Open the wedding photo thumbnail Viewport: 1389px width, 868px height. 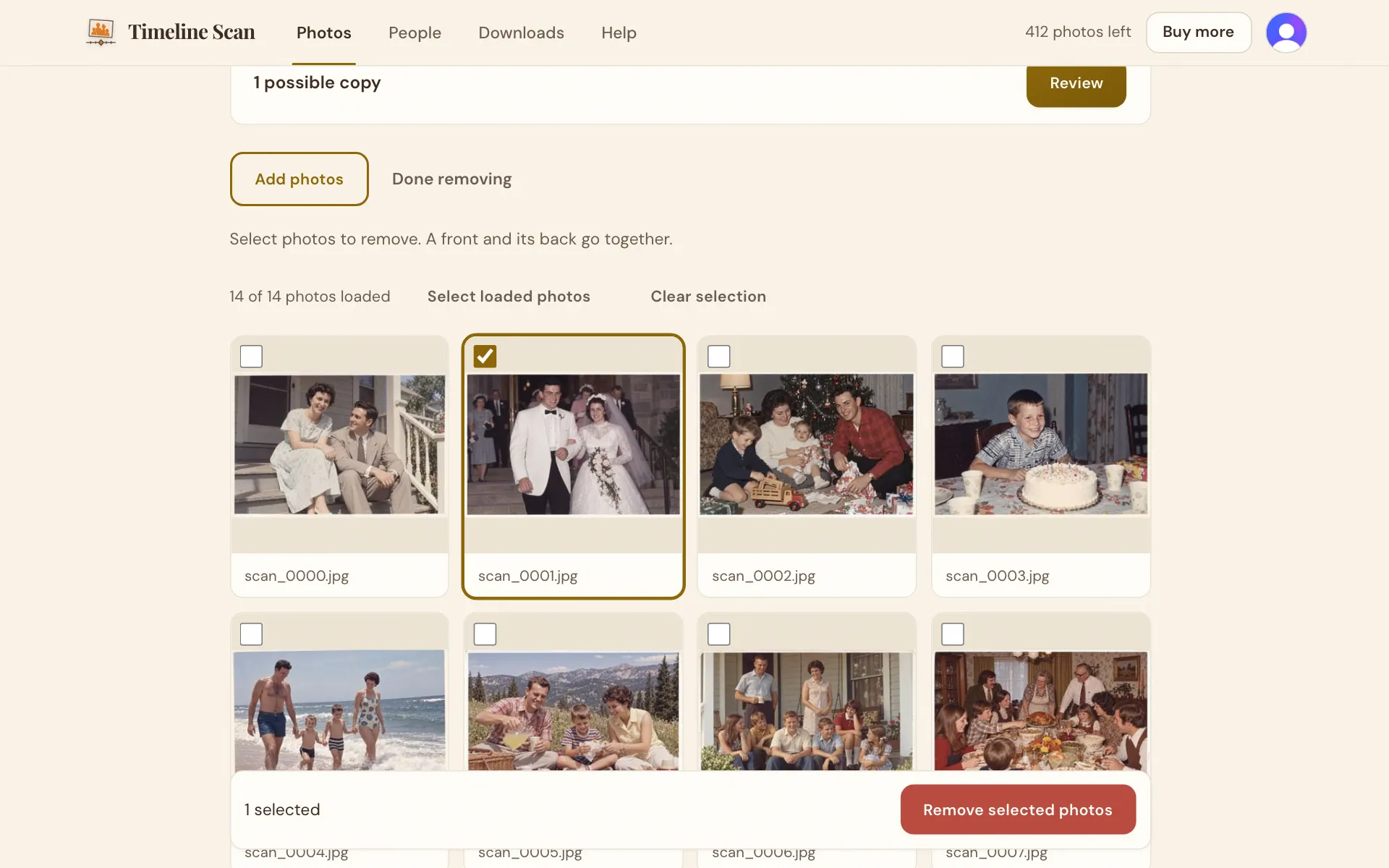click(x=573, y=444)
